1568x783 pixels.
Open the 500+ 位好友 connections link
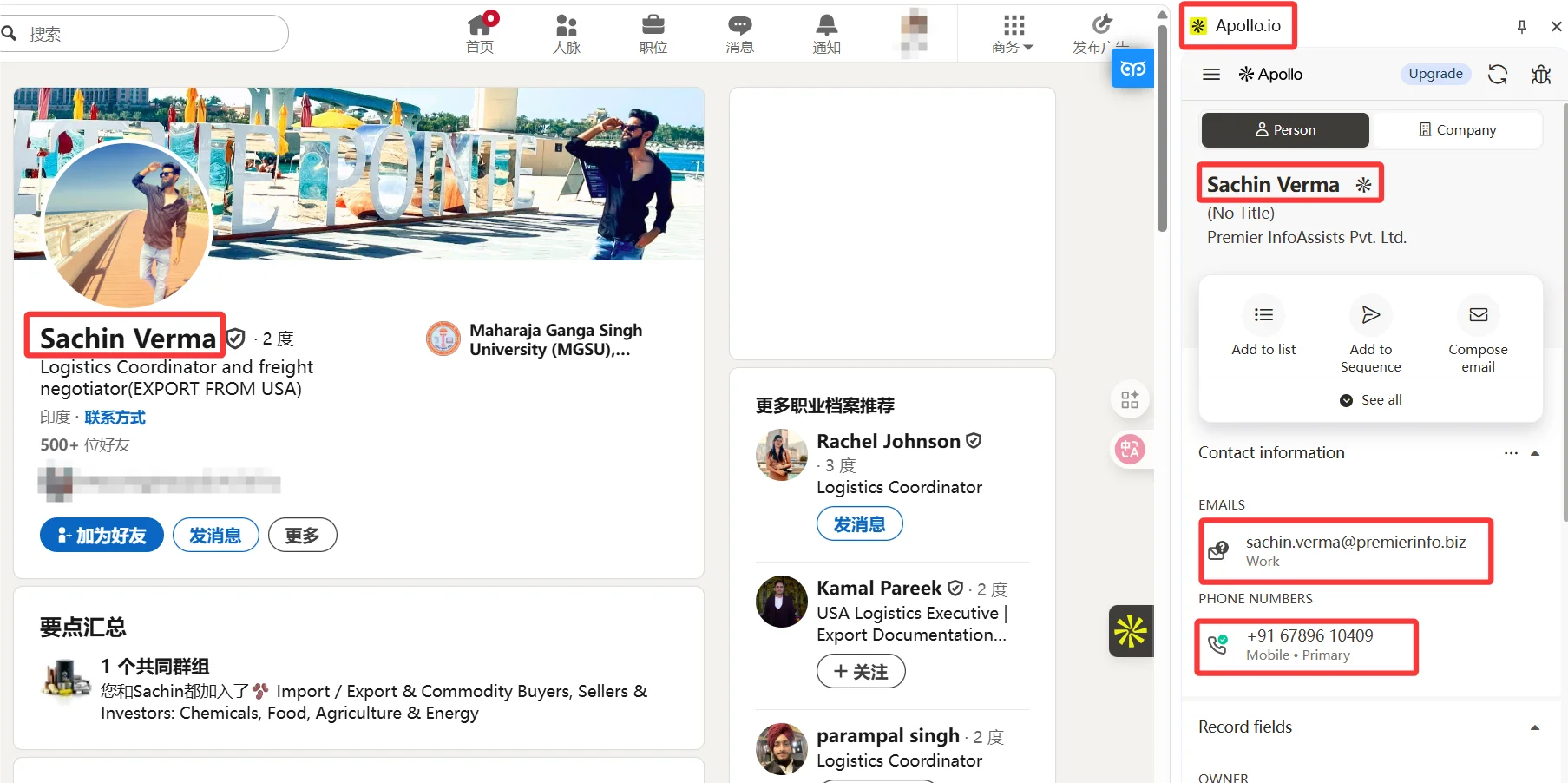point(85,445)
